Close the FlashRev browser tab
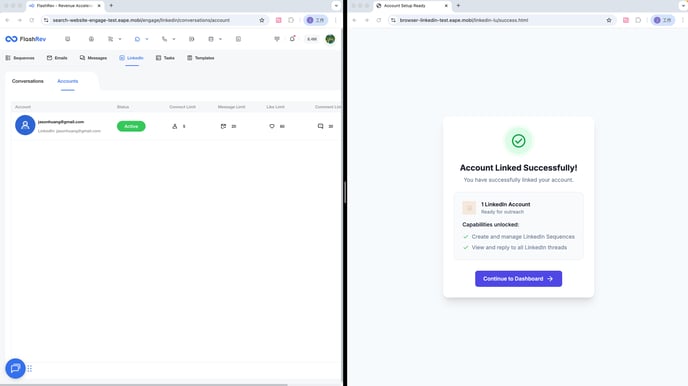 coord(99,6)
